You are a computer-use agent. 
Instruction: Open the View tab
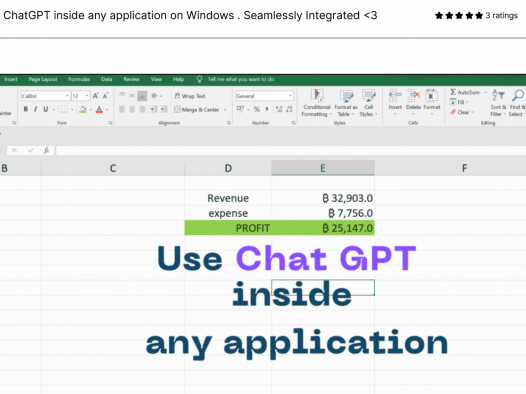click(x=156, y=79)
